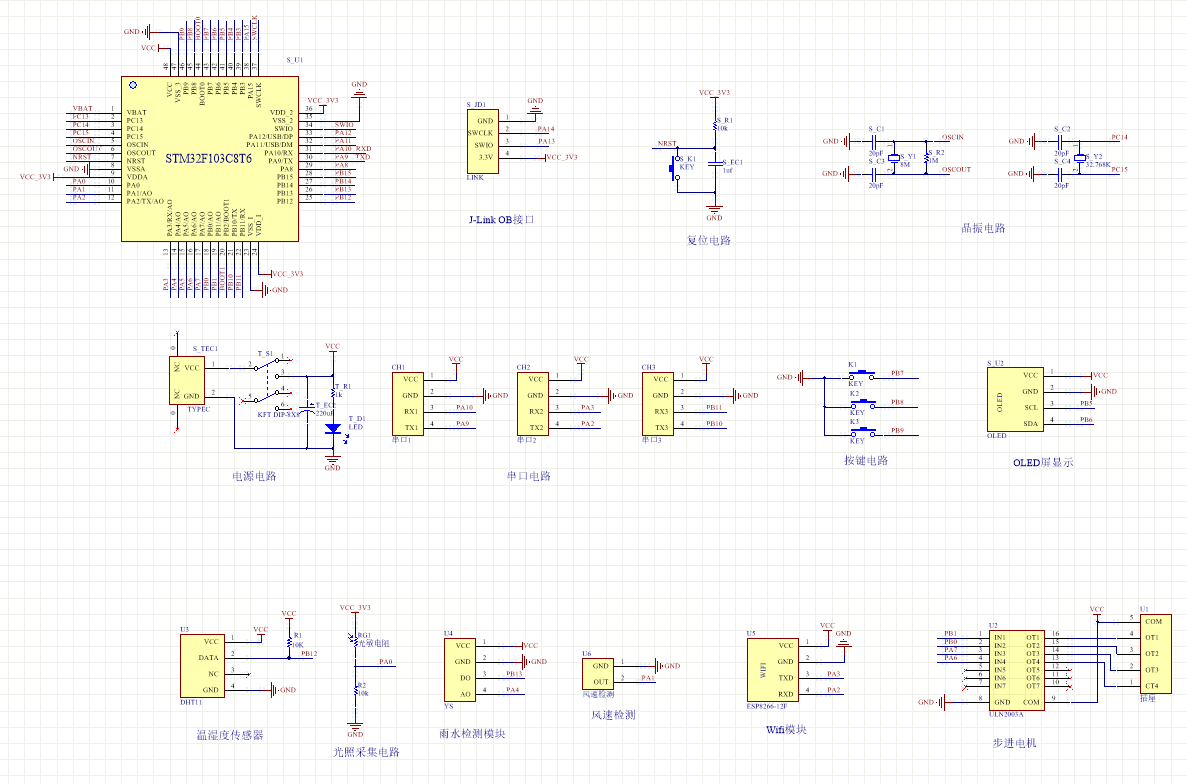Select the YS rain sensor block U4

[460, 670]
